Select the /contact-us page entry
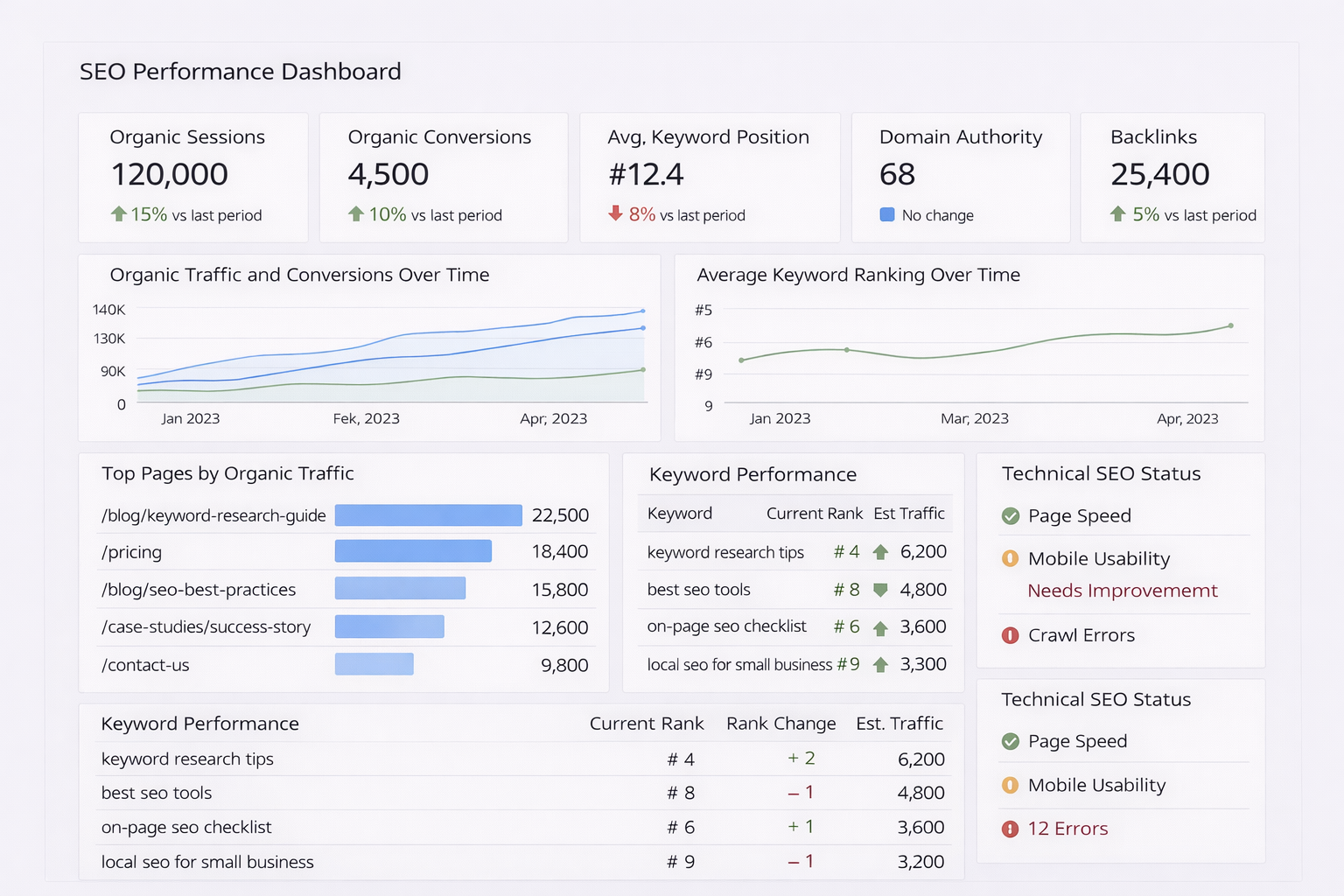 tap(145, 665)
